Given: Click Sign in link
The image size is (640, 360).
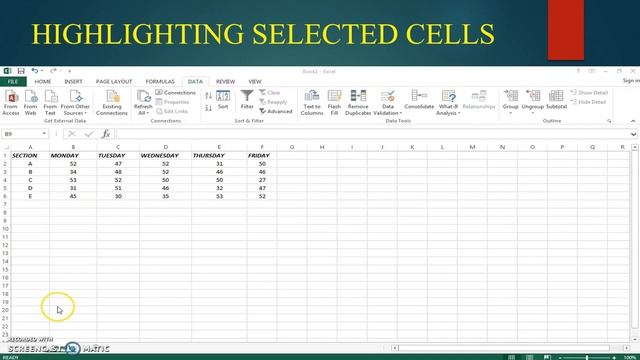Looking at the screenshot, I should click(631, 81).
